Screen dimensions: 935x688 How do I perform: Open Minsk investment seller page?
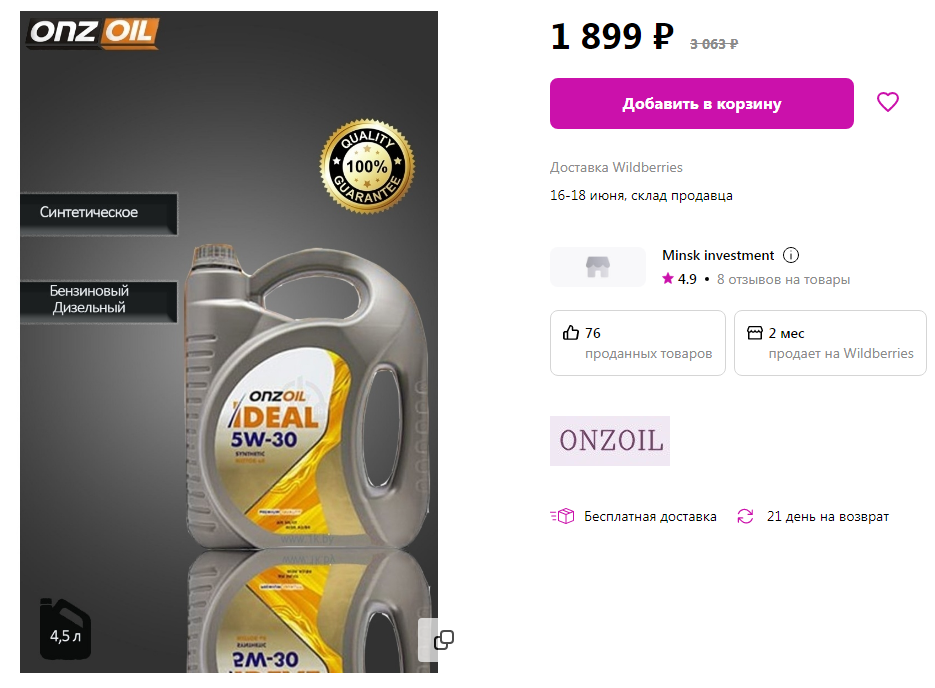pos(718,255)
